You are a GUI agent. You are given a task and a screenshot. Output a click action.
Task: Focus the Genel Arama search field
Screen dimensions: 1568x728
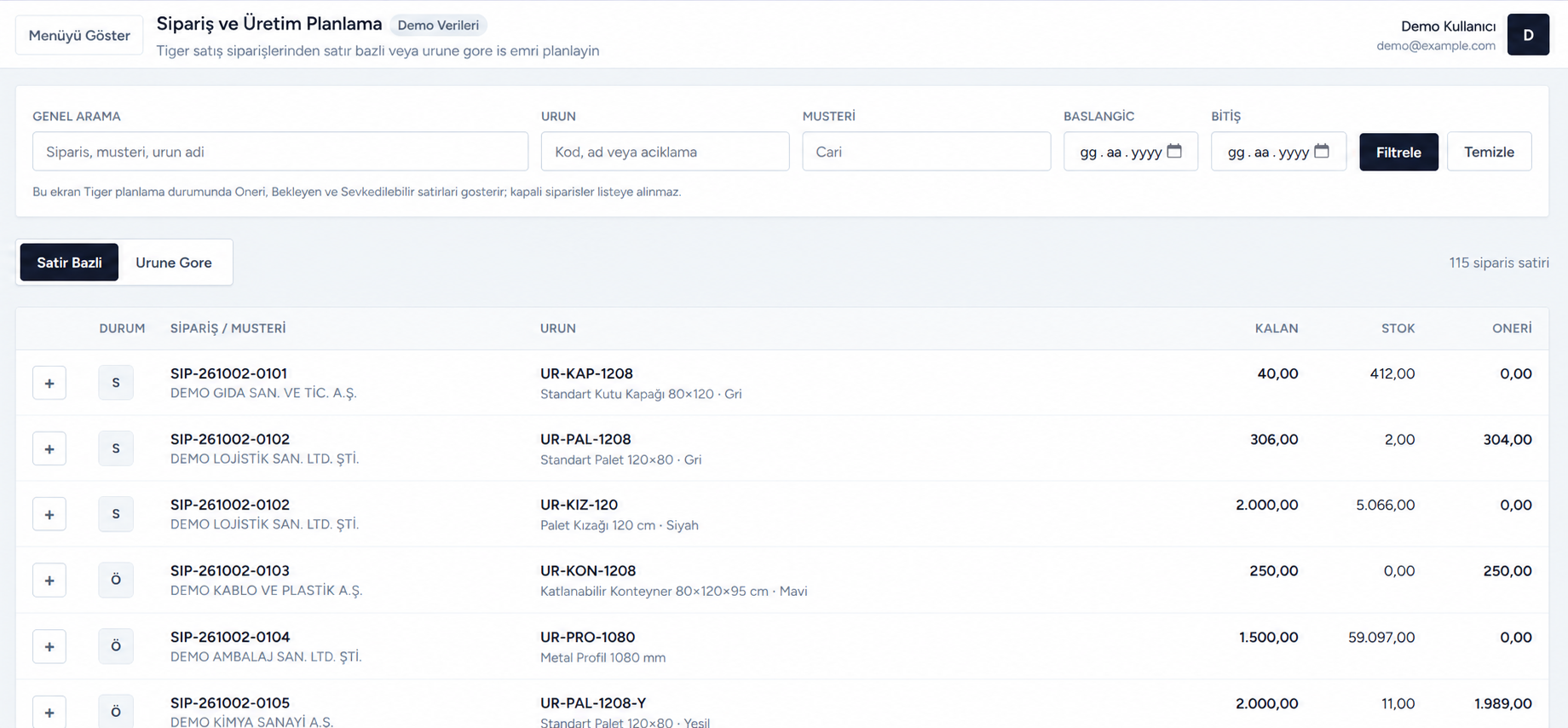tap(280, 152)
